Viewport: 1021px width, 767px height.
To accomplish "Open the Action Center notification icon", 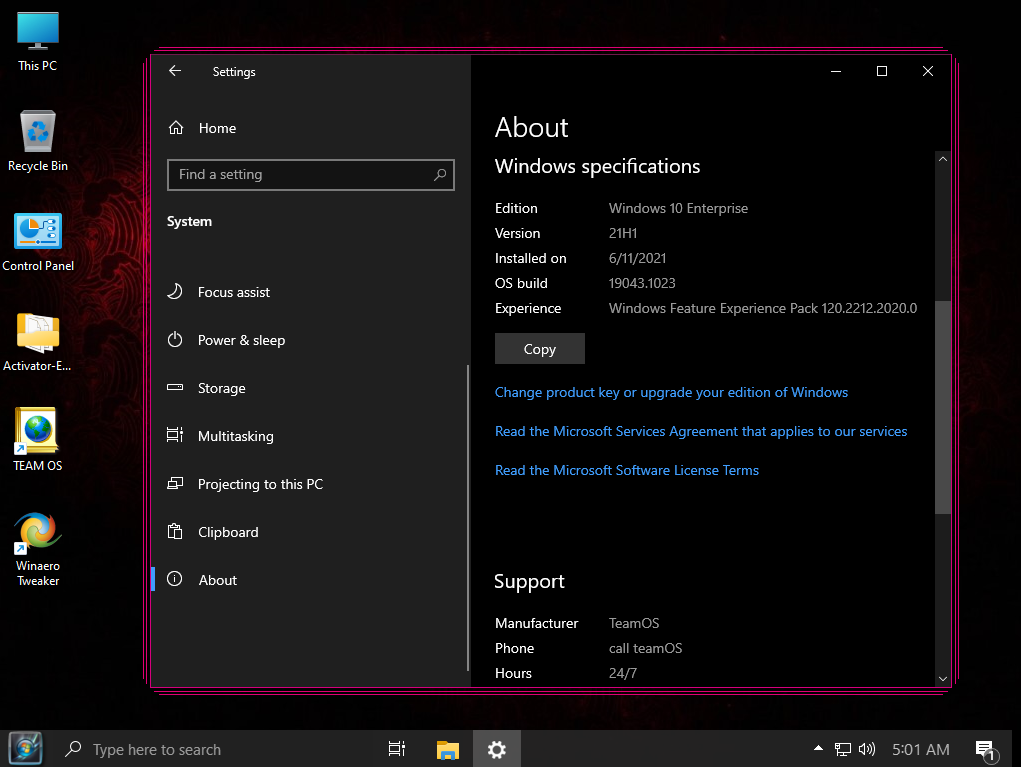I will coord(986,751).
